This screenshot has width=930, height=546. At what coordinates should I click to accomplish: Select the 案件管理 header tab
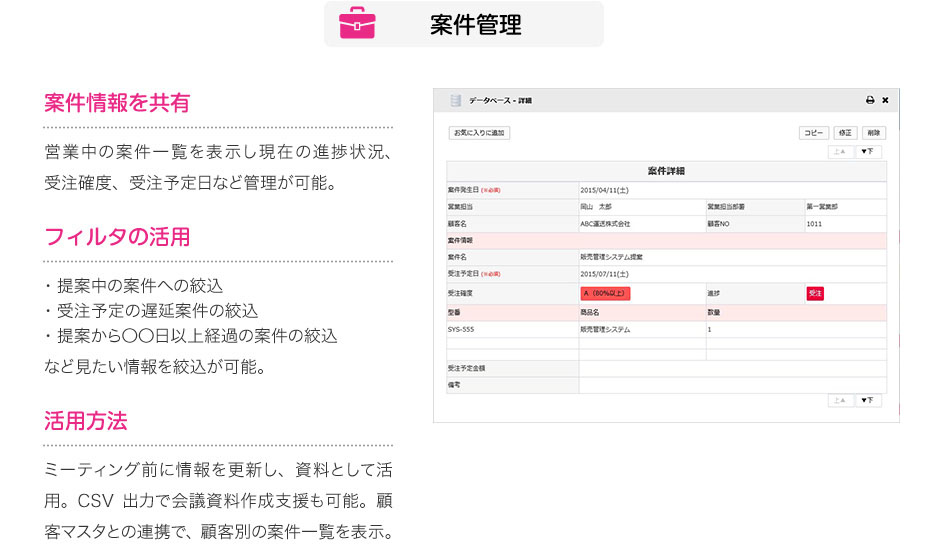click(x=464, y=24)
